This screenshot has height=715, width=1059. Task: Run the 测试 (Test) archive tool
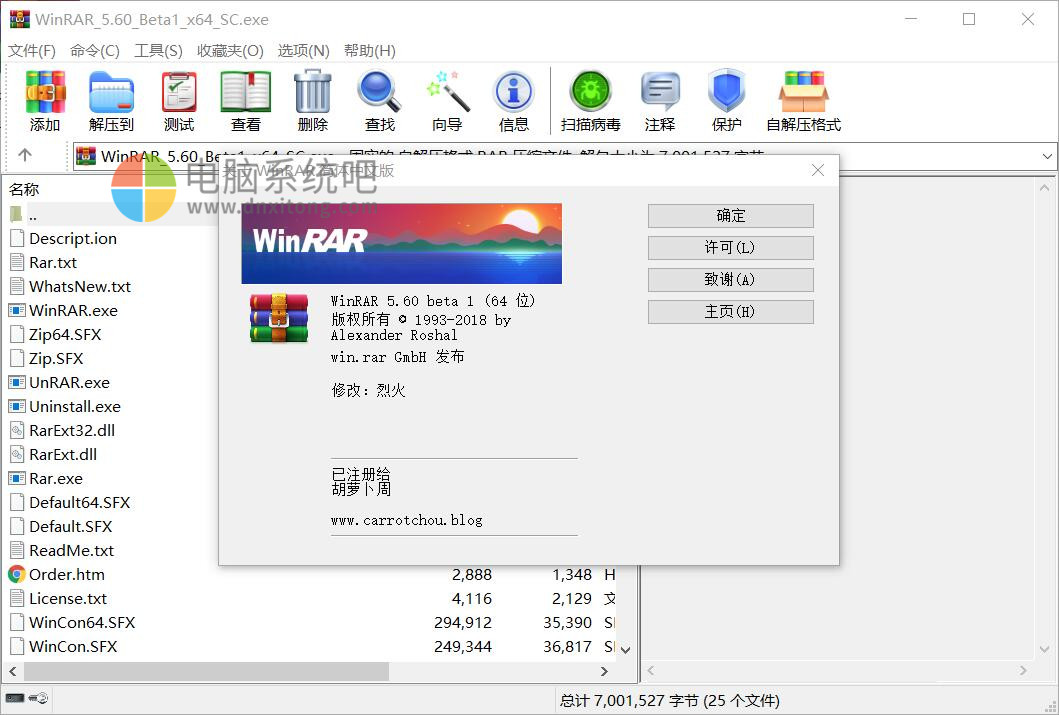pyautogui.click(x=179, y=101)
